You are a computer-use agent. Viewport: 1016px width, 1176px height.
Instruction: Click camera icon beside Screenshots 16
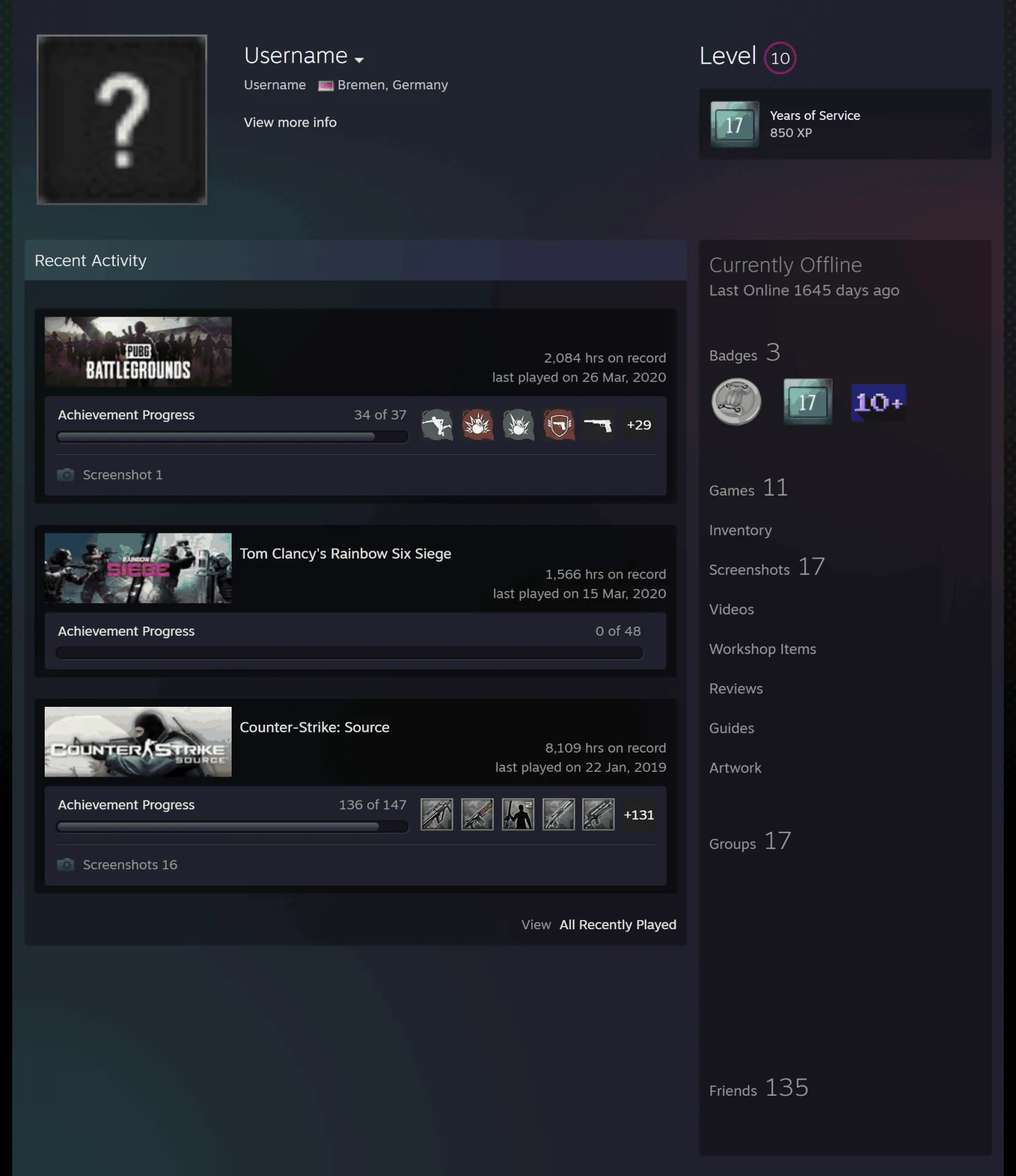(x=66, y=864)
